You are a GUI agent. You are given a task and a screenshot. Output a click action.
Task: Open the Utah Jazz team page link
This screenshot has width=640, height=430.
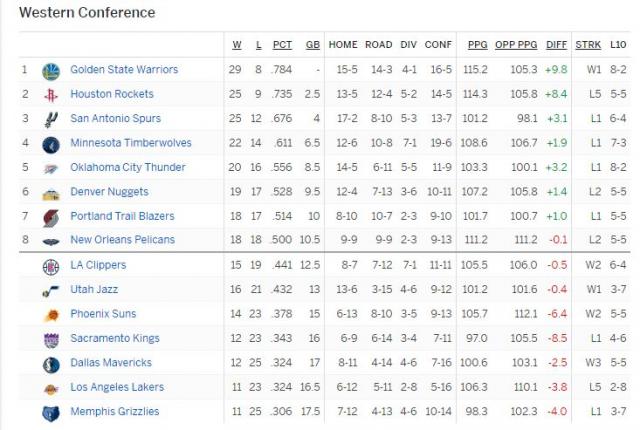[x=95, y=289]
